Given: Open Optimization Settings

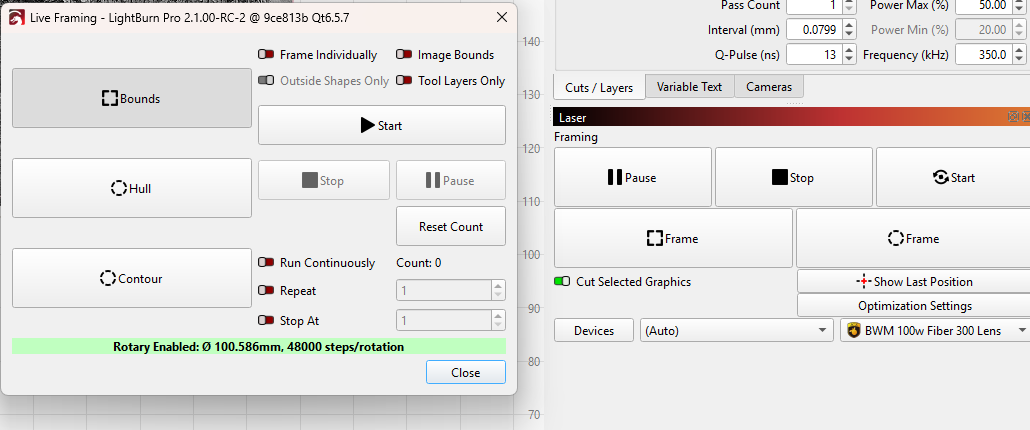Looking at the screenshot, I should (913, 306).
